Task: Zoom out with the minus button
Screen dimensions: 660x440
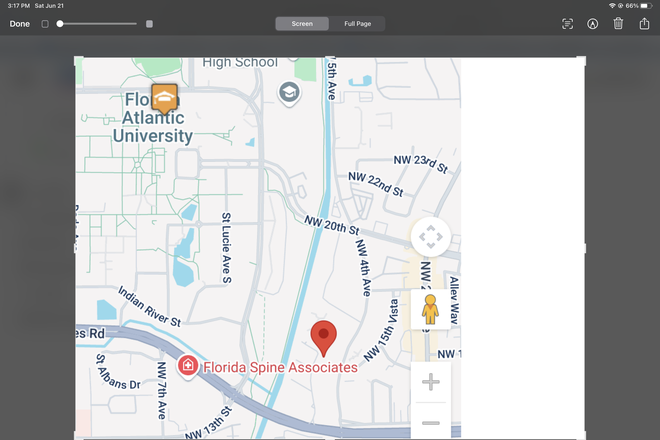Action: coord(431,422)
